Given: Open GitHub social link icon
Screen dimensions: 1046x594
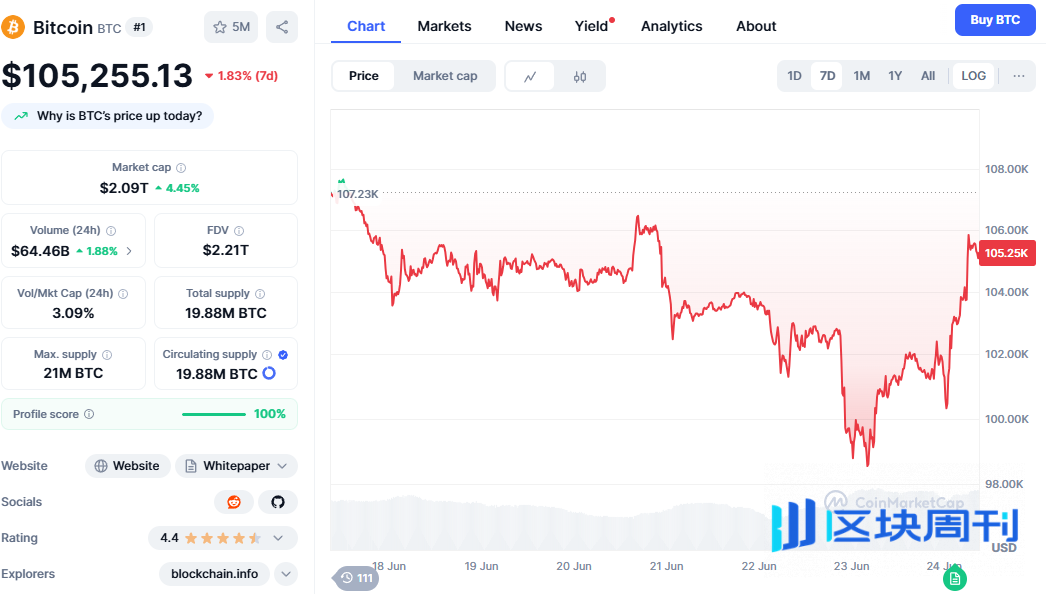Looking at the screenshot, I should tap(278, 502).
